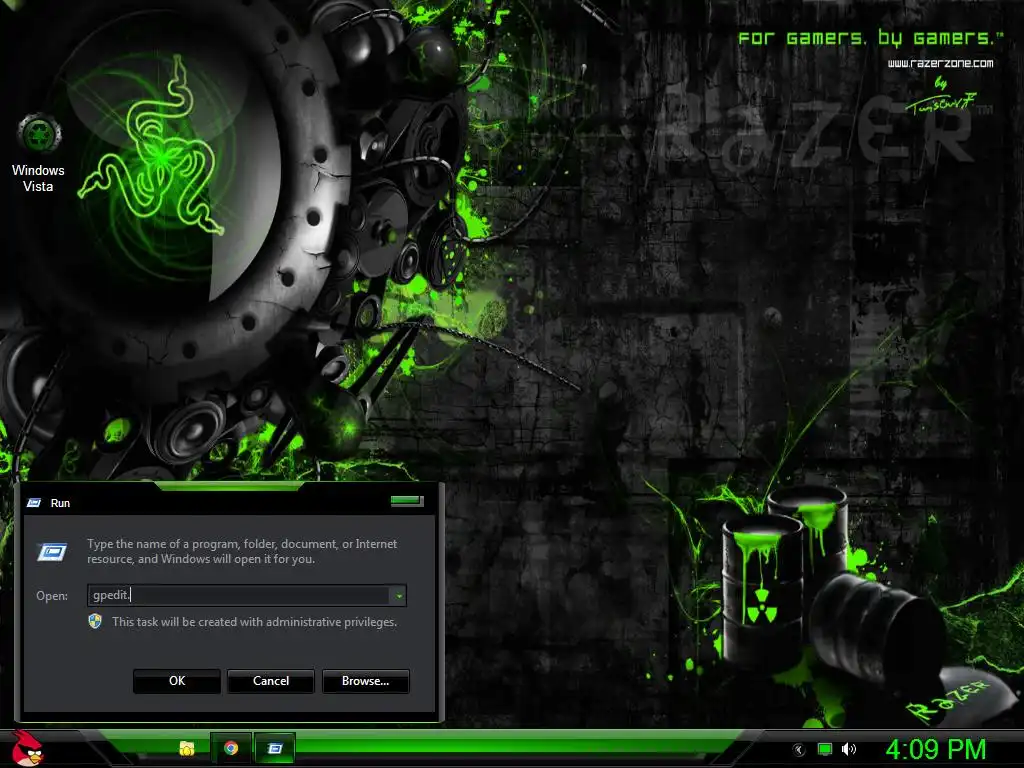The image size is (1024, 768).
Task: Show hidden tray icons arrow
Action: 799,750
